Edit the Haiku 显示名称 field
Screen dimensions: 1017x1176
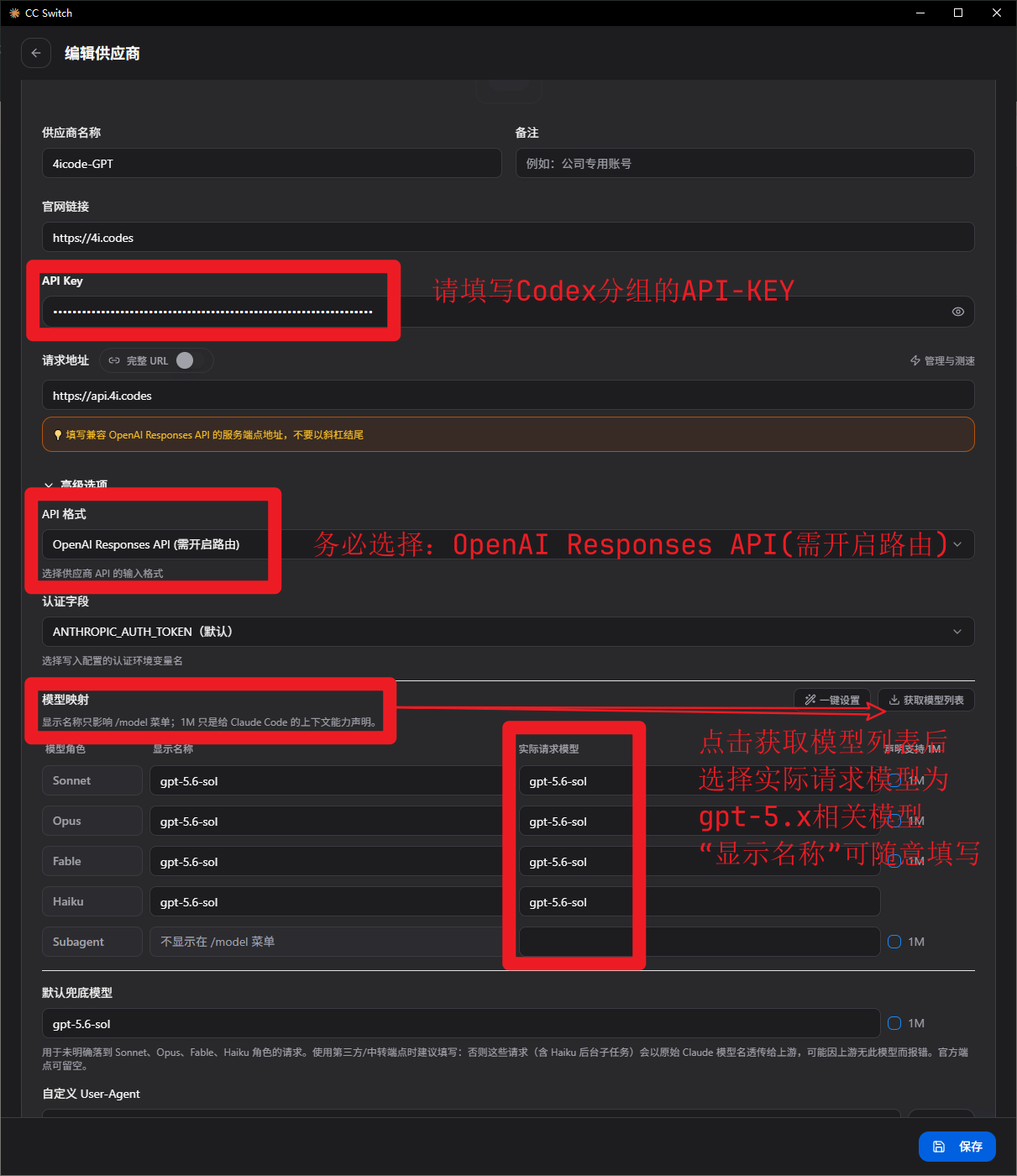point(329,901)
